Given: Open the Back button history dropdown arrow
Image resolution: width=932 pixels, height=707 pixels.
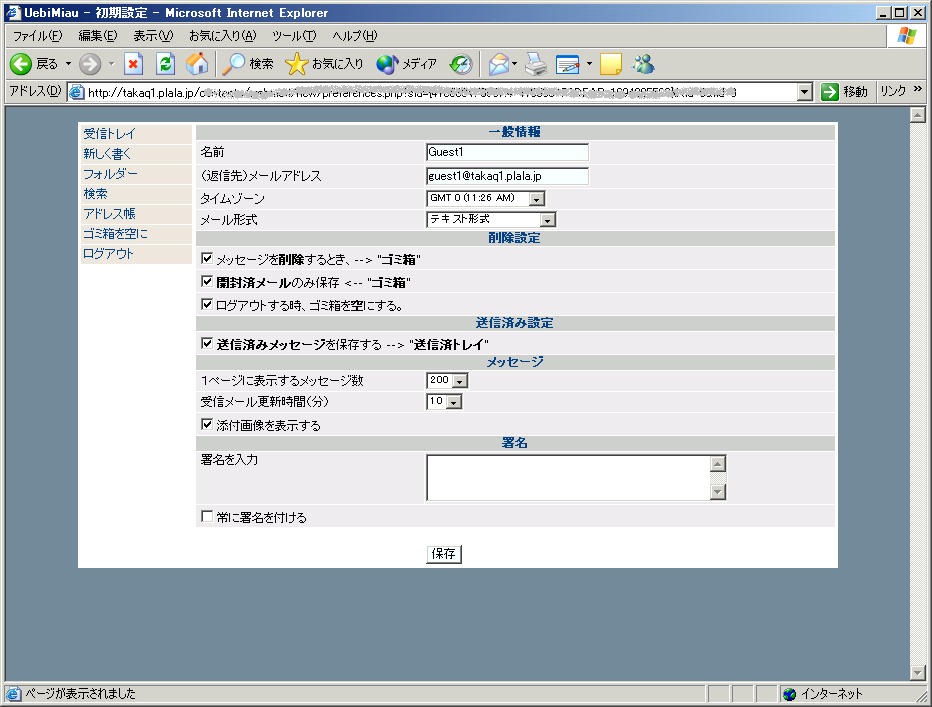Looking at the screenshot, I should tap(68, 64).
